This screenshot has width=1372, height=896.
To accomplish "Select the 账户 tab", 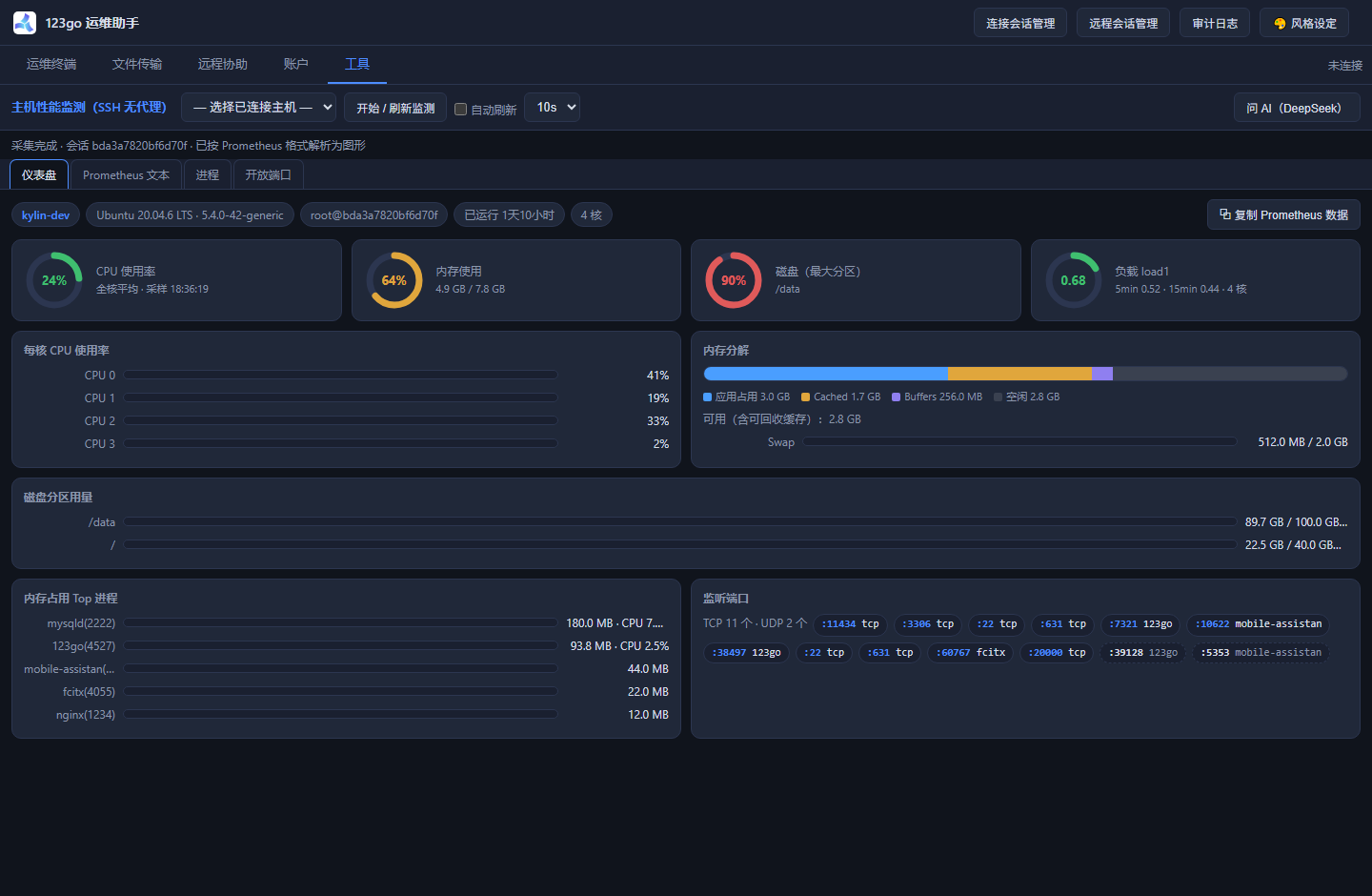I will tap(295, 64).
